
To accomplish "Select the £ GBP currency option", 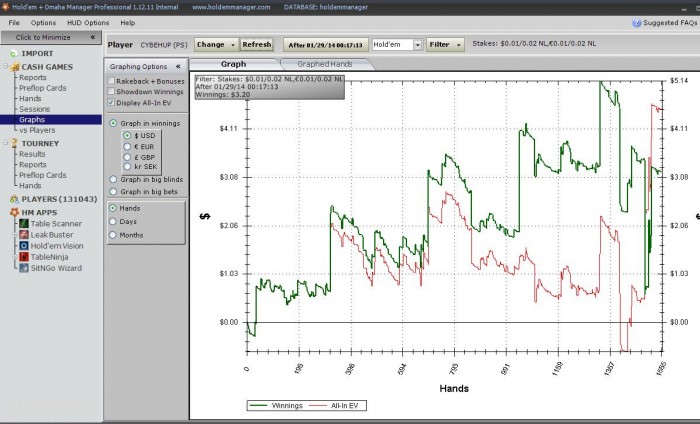I will click(127, 157).
